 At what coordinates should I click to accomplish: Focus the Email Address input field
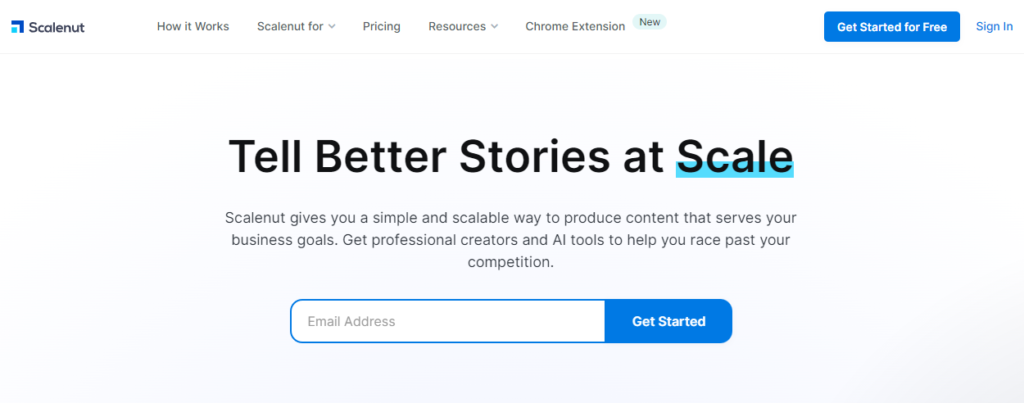(448, 321)
